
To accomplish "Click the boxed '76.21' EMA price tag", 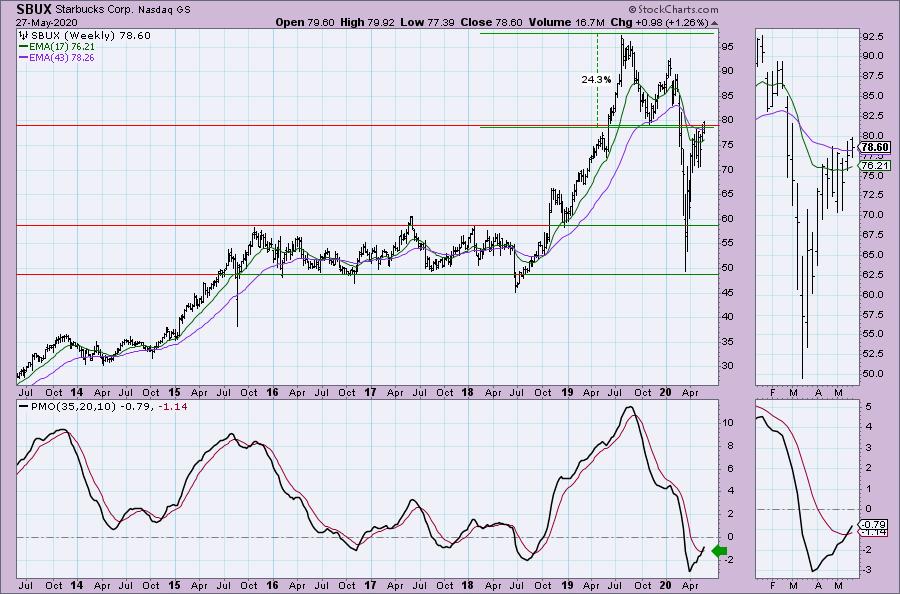I will point(875,165).
